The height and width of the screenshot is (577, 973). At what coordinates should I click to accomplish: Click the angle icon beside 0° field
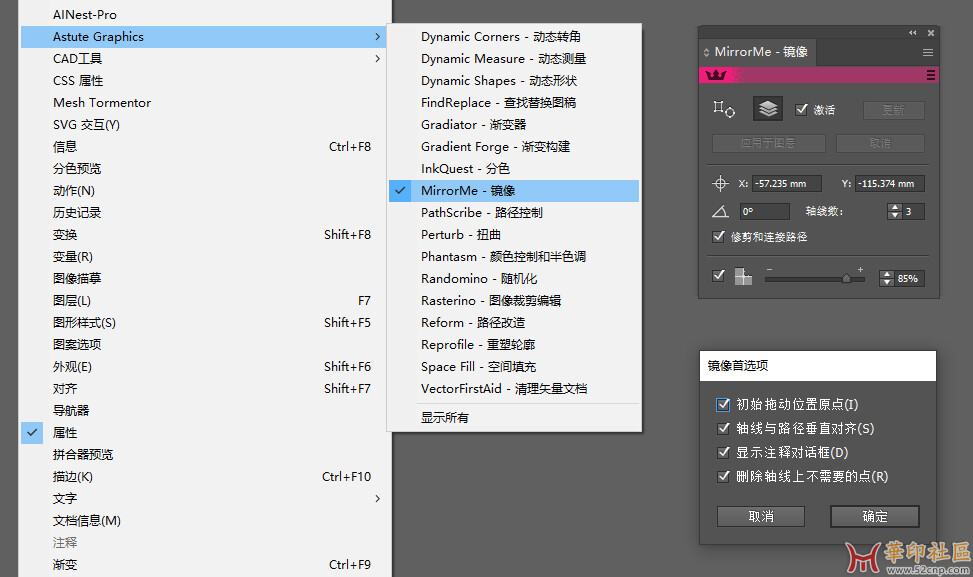pos(720,212)
